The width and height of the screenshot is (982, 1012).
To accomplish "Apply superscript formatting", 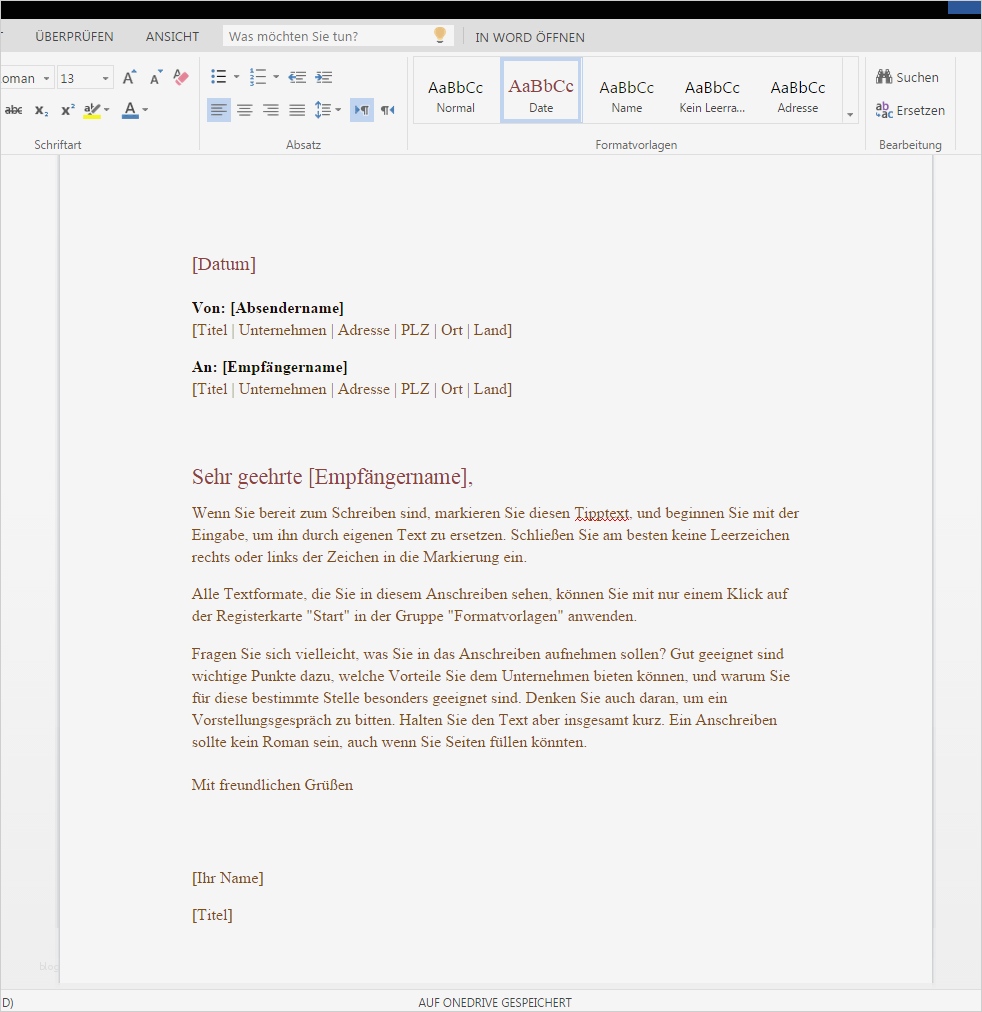I will pos(68,110).
